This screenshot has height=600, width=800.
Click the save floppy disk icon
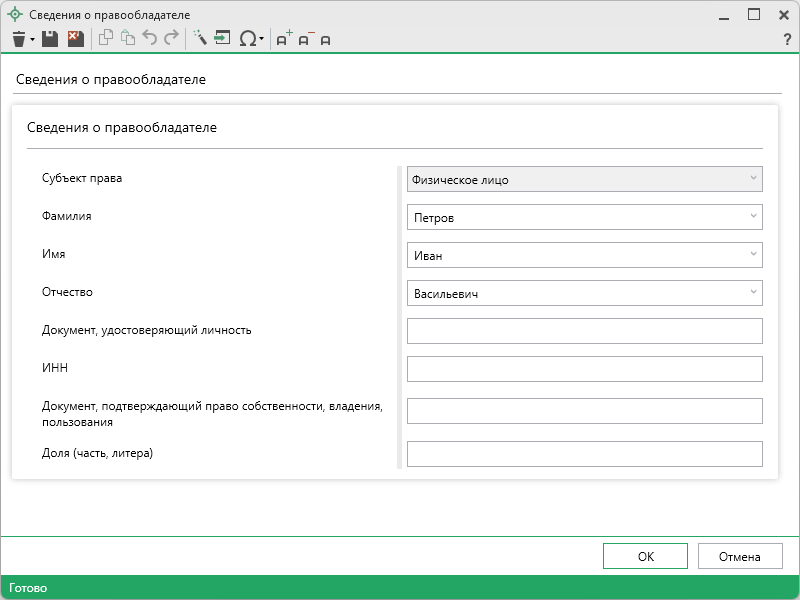[x=49, y=39]
